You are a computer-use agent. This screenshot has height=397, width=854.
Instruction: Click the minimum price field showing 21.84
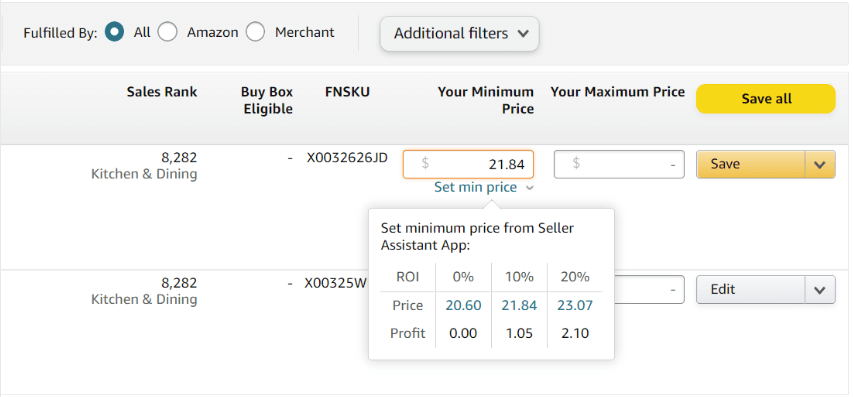468,164
